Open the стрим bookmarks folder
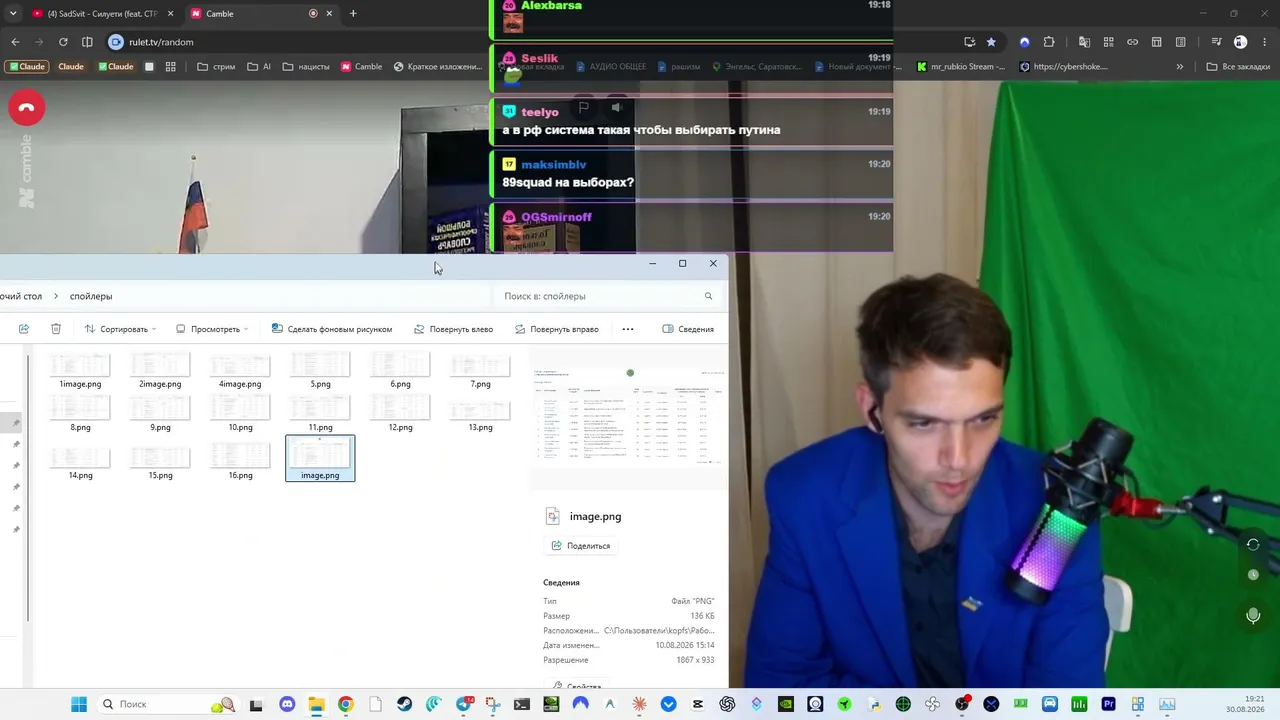The image size is (1280, 720). coord(216,67)
